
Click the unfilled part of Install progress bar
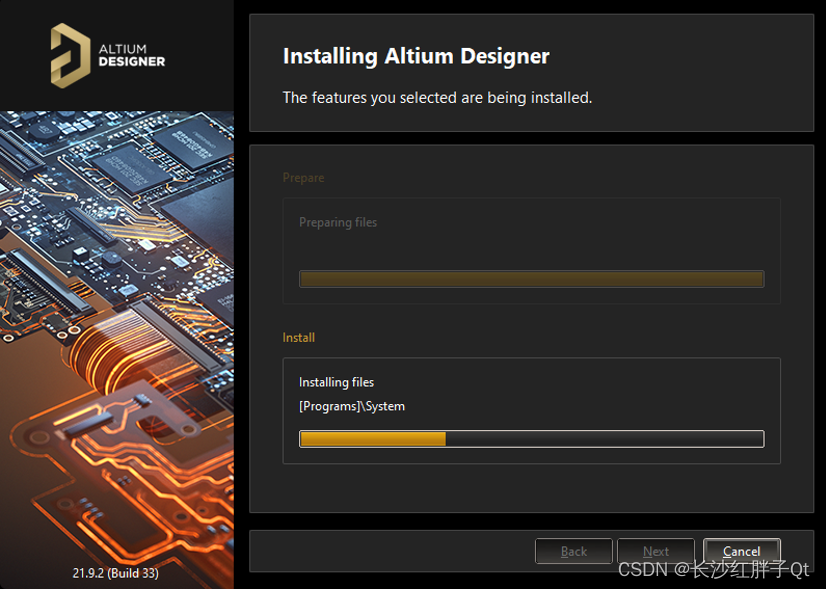pos(604,439)
